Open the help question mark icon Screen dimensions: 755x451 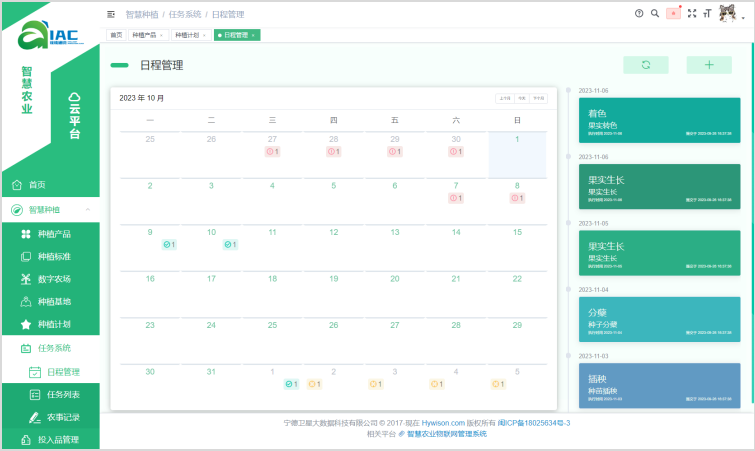pos(639,14)
